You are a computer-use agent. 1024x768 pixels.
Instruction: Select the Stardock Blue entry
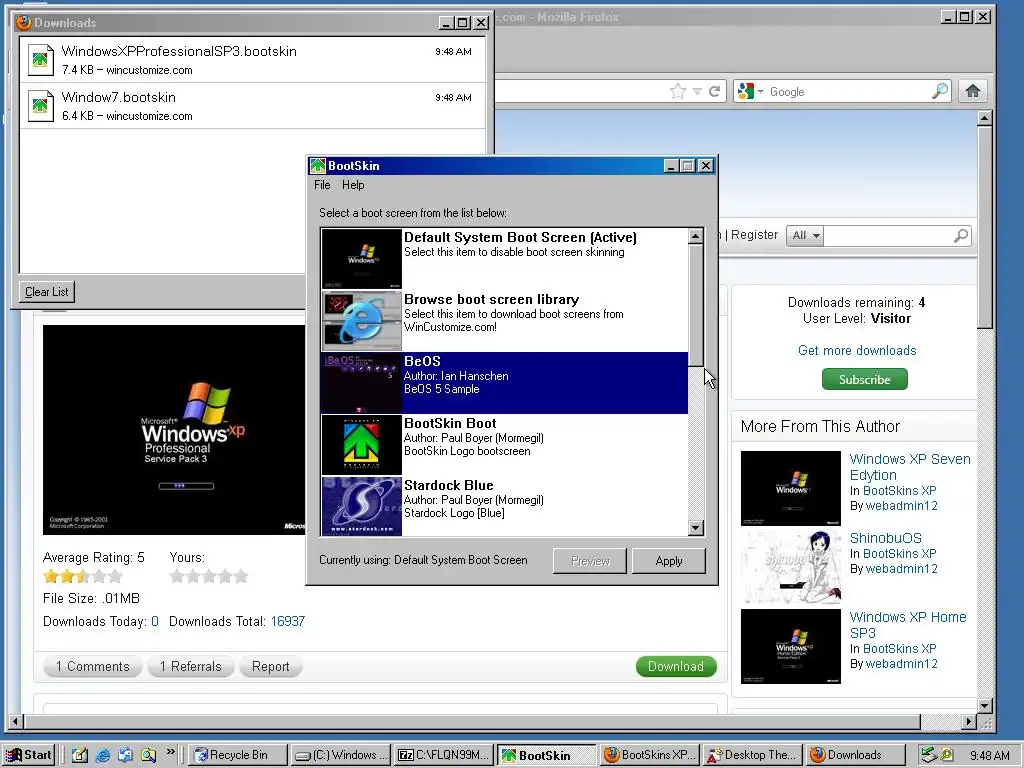[x=504, y=506]
